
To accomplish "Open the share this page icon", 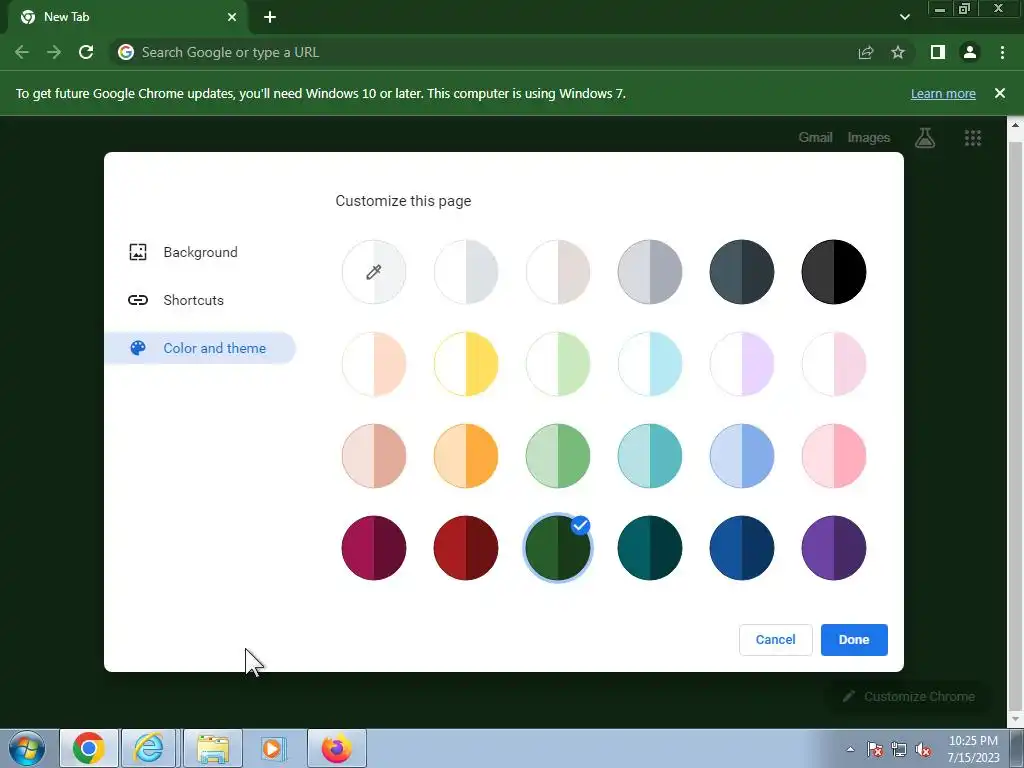I will tap(866, 52).
